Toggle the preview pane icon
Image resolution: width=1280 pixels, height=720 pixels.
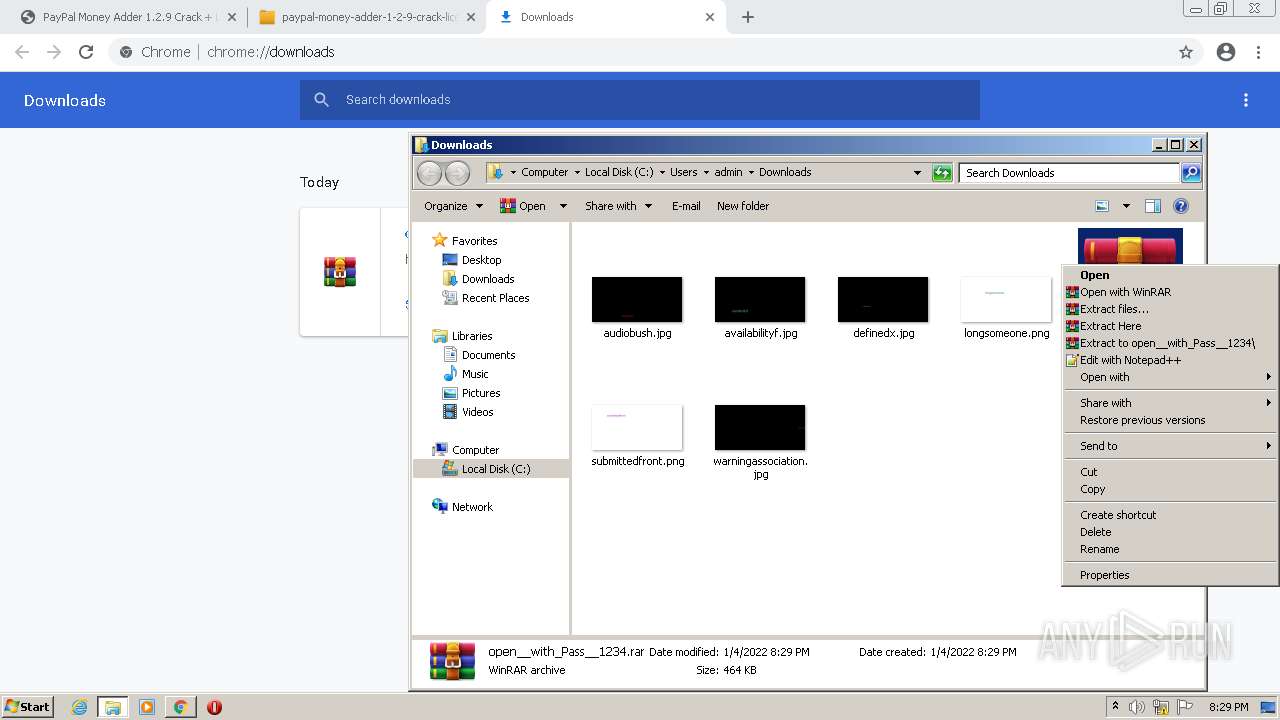coord(1152,206)
